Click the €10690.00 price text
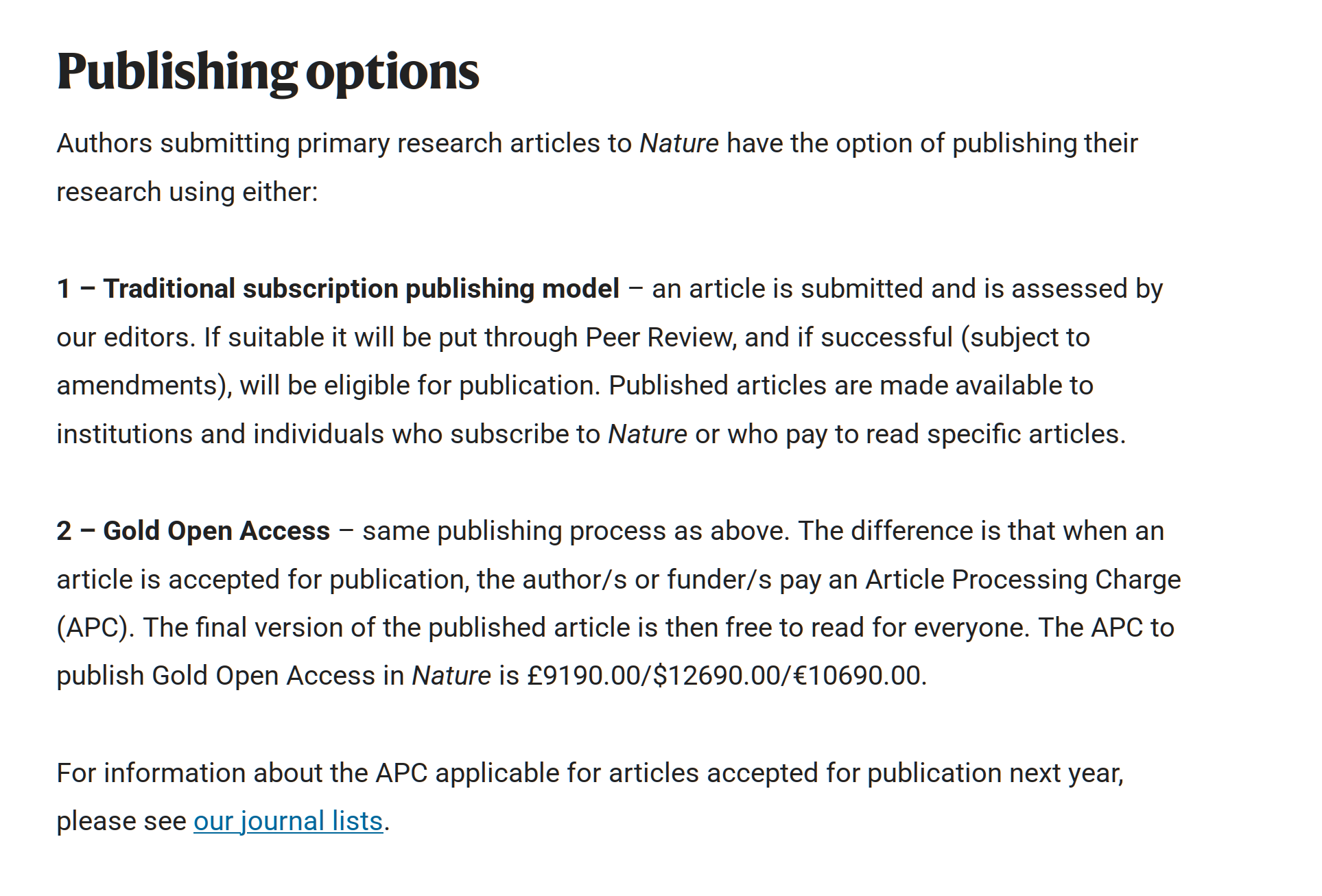Viewport: 1322px width, 896px height. 856,676
